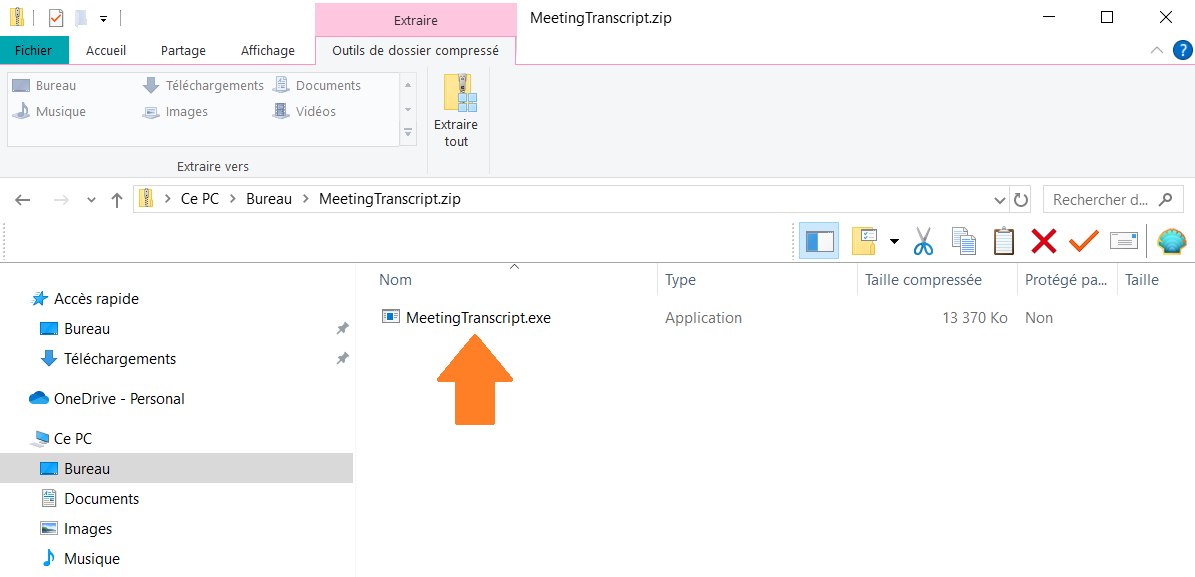This screenshot has height=577, width=1195.
Task: Click MeetingTranscript.zip in the address breadcrumb
Action: click(389, 200)
